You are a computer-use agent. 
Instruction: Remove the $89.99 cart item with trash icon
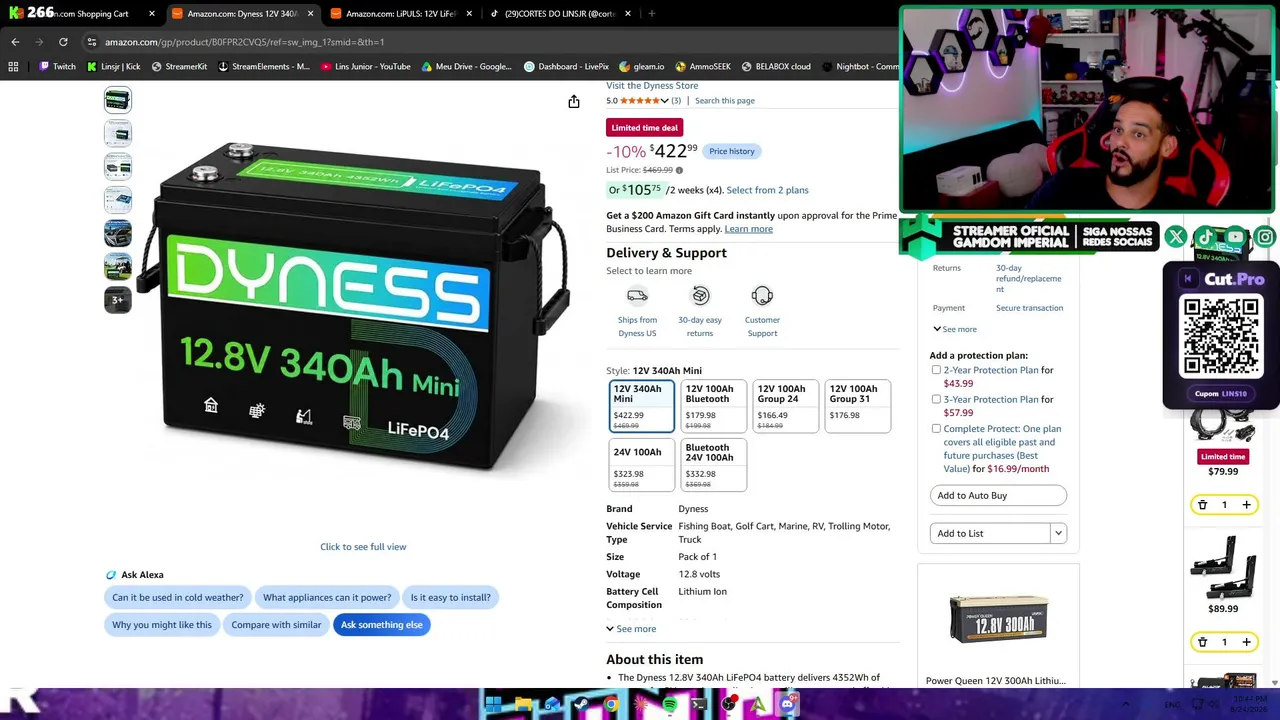tap(1202, 642)
